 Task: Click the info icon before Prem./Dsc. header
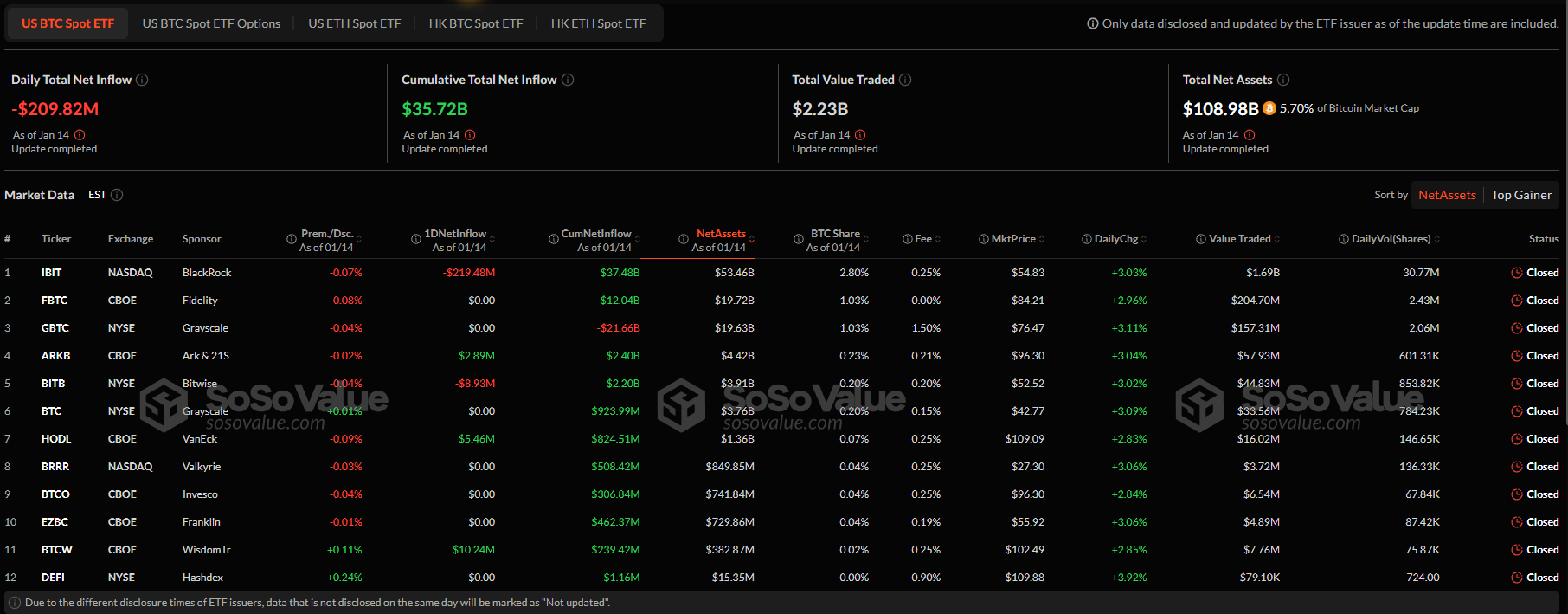292,239
